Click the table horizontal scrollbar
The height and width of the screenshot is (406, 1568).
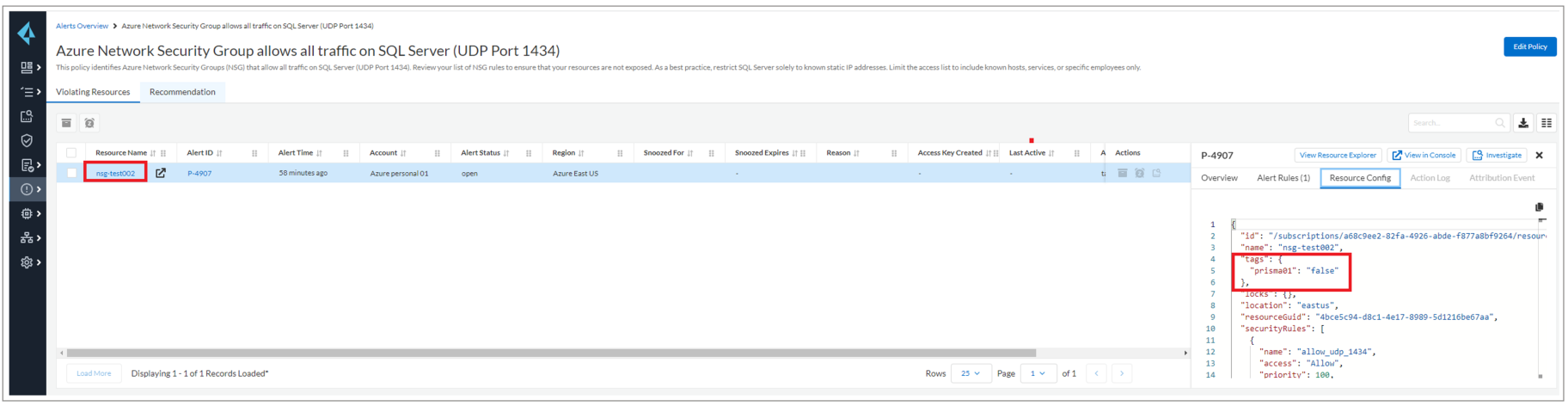coord(551,353)
